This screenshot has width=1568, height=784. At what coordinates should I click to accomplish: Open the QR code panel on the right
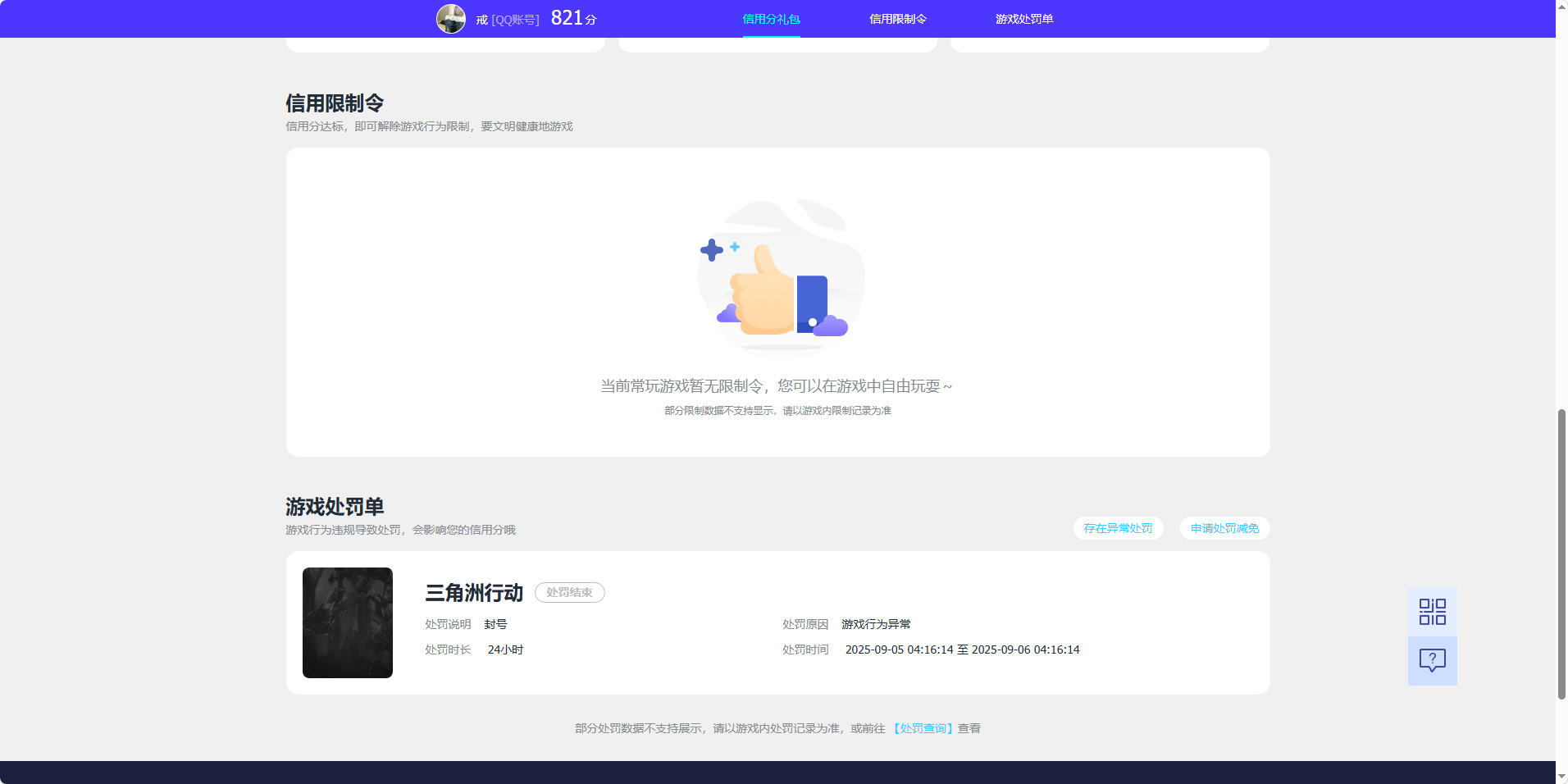point(1431,611)
